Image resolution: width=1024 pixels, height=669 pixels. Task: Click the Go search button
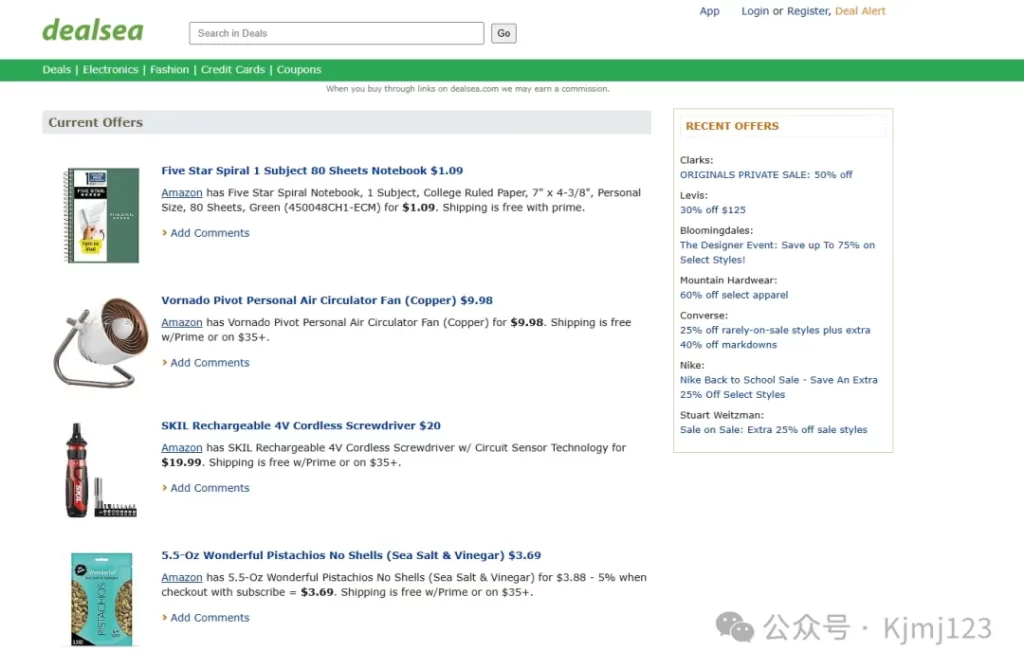pos(504,33)
